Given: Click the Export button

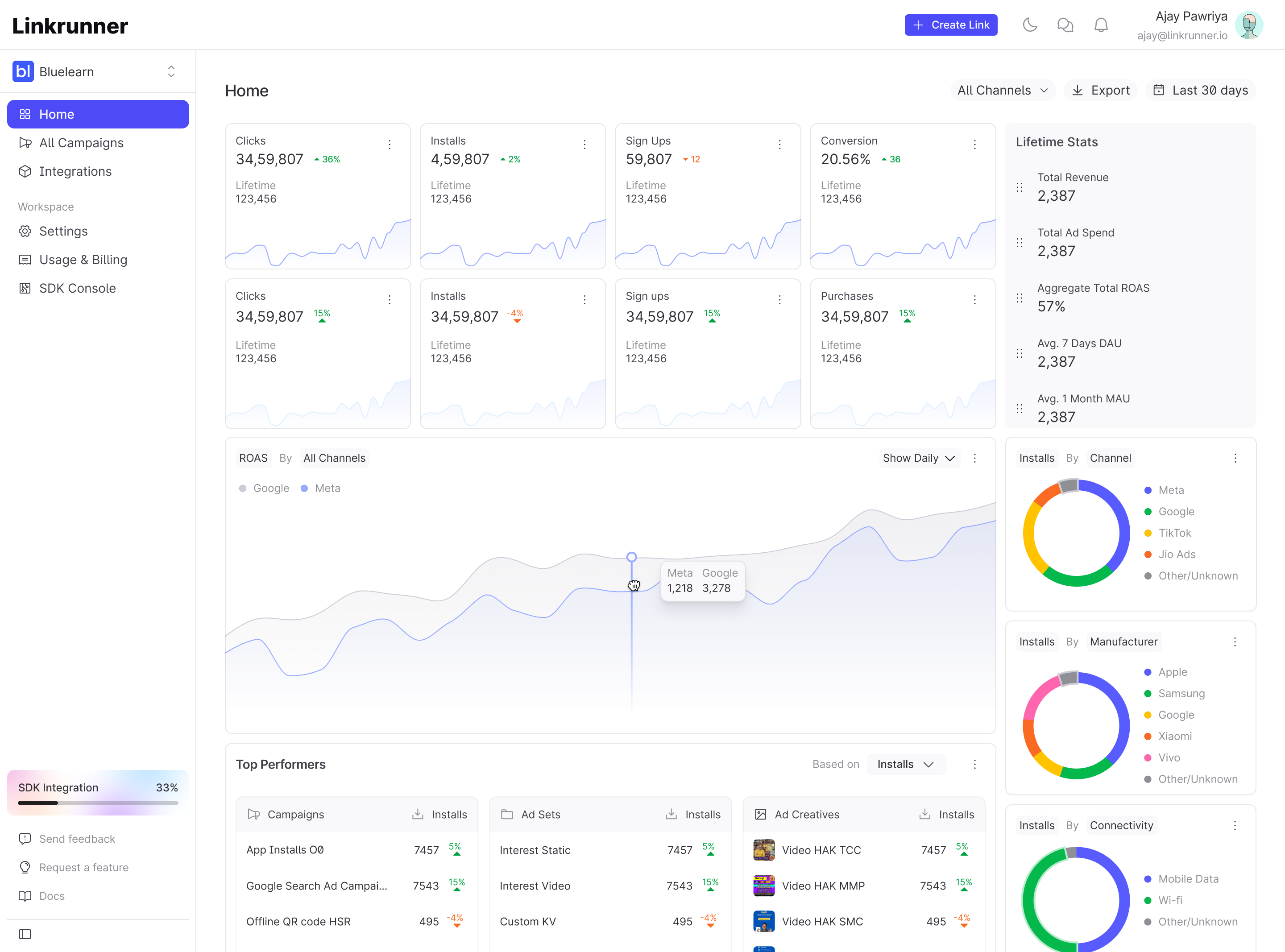Looking at the screenshot, I should [x=1100, y=91].
